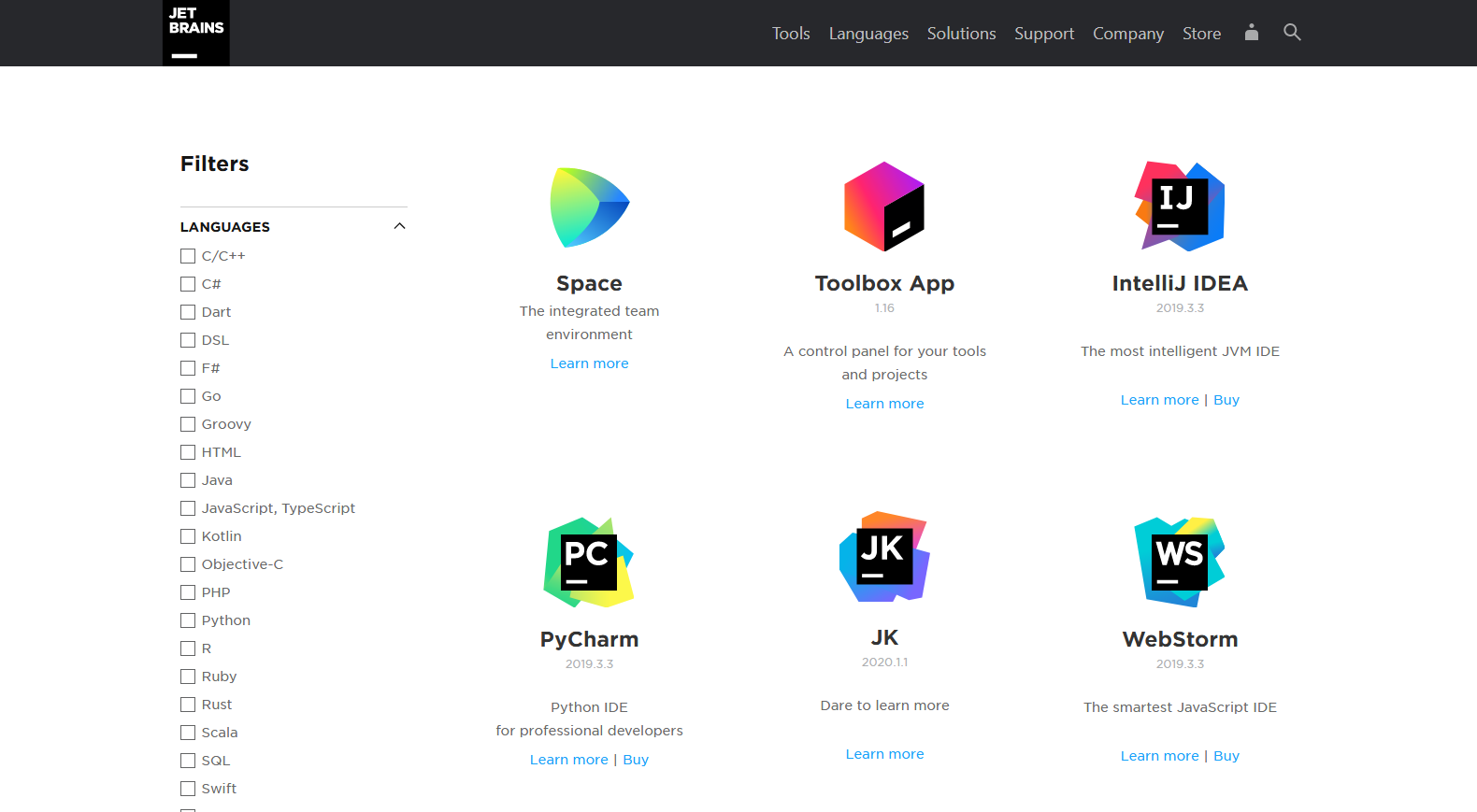Screen dimensions: 1477x812
Task: Collapse the Languages filter section
Action: 400,226
